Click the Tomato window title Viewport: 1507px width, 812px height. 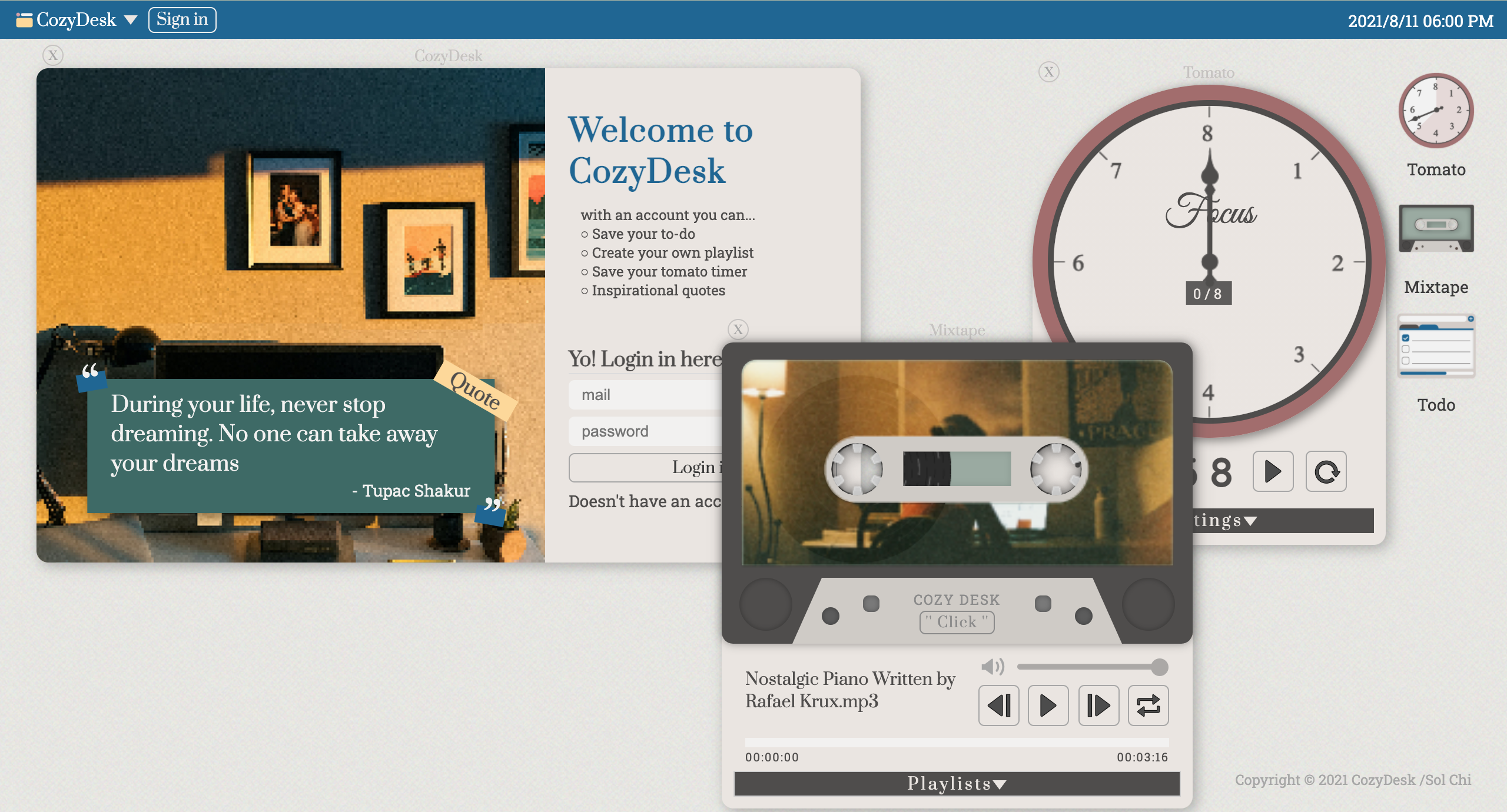[1209, 72]
